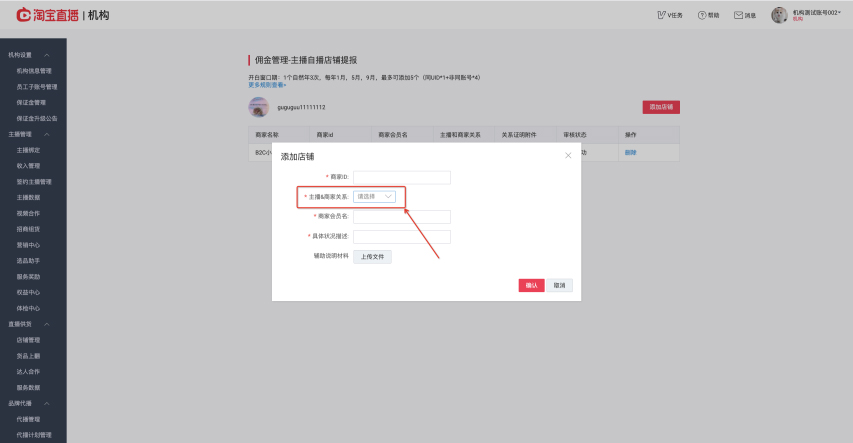853x443 pixels.
Task: Focus the 商家会员名 input field
Action: point(401,217)
